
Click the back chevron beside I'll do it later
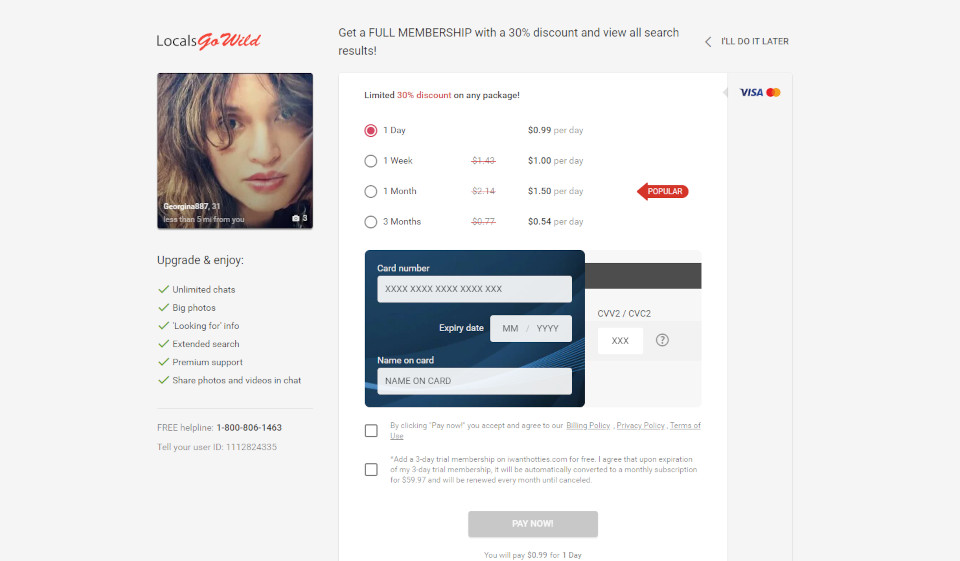pos(708,42)
